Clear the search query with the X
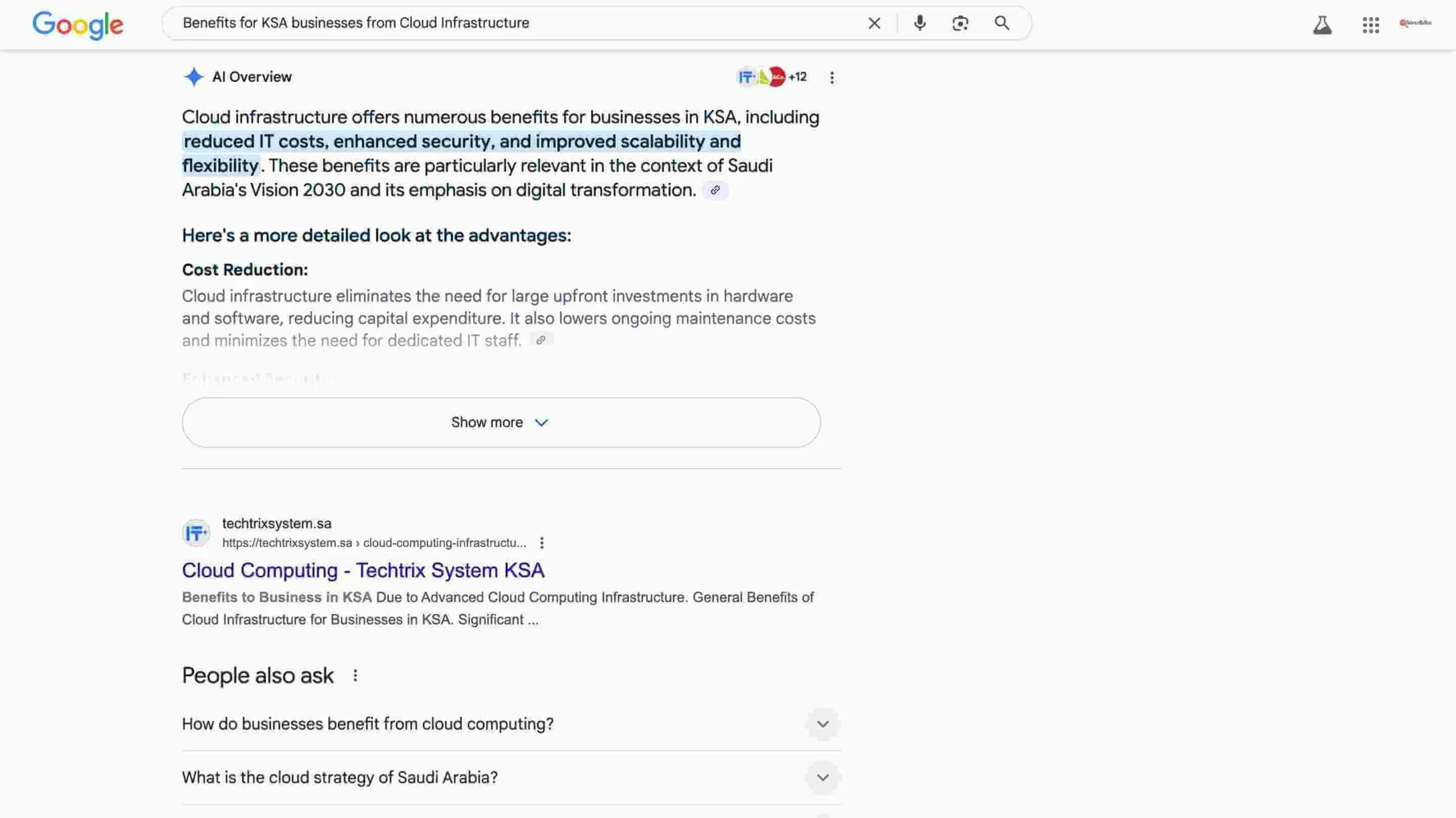Image resolution: width=1456 pixels, height=818 pixels. coord(874,23)
